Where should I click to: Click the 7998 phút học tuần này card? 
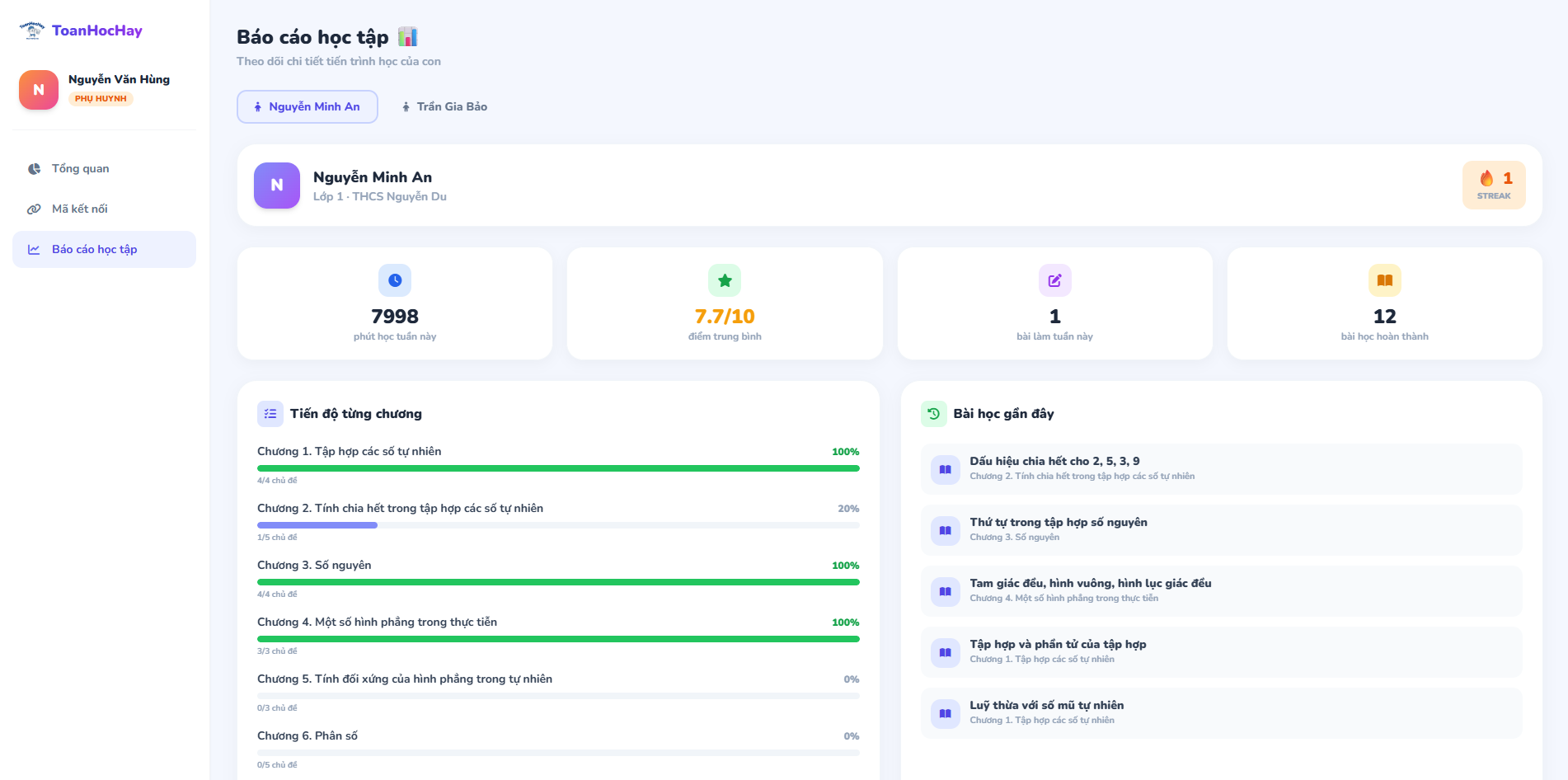(x=395, y=303)
